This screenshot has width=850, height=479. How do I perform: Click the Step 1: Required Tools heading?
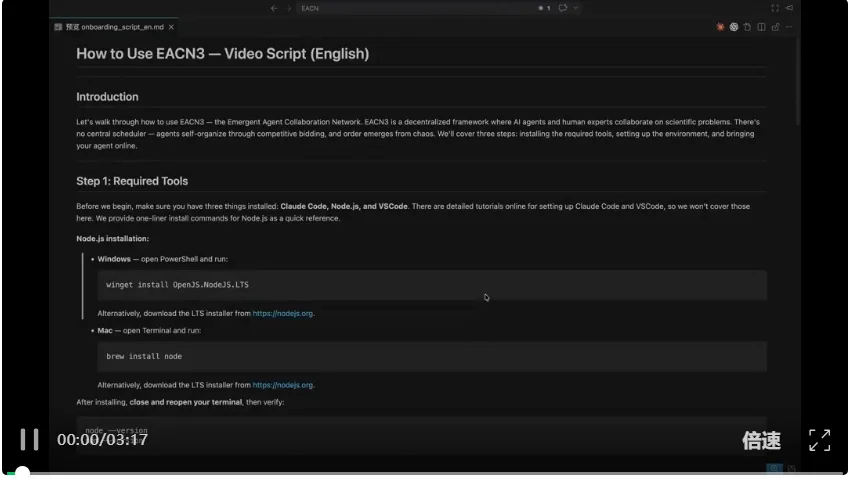pos(132,181)
